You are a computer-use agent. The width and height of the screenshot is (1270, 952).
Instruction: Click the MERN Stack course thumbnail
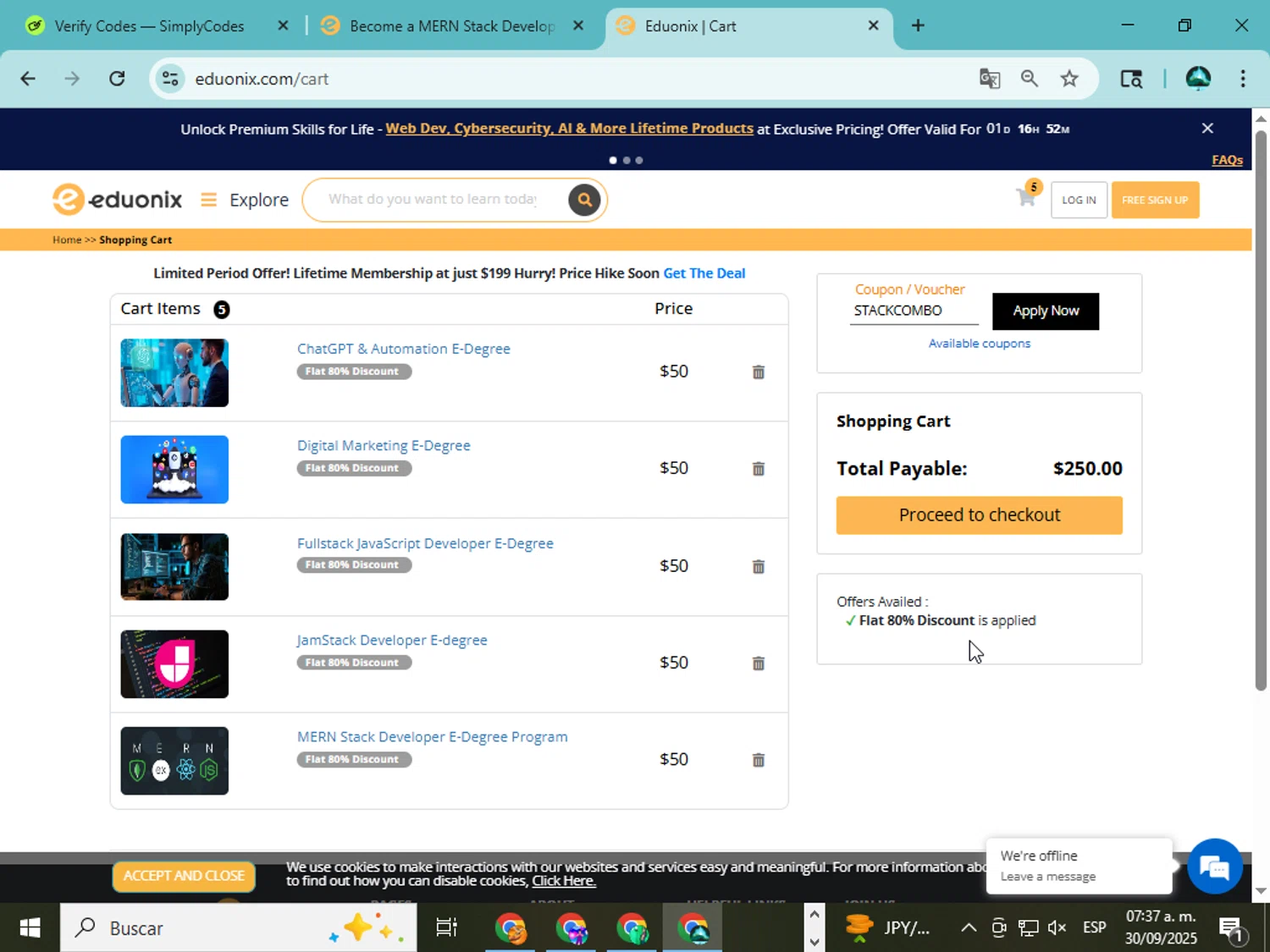pyautogui.click(x=174, y=761)
